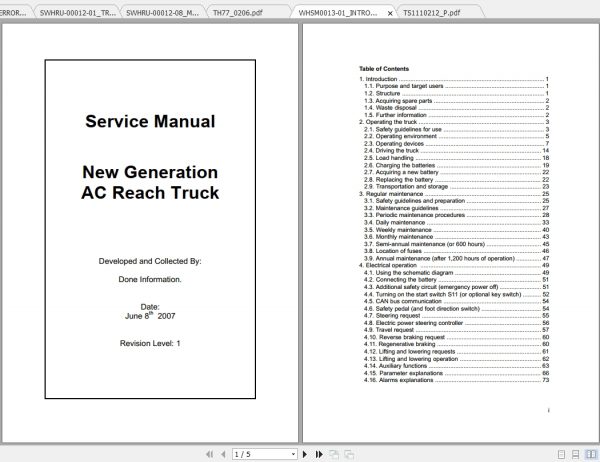This screenshot has width=600, height=462.
Task: Toggle two-page facing layout
Action: point(591,454)
